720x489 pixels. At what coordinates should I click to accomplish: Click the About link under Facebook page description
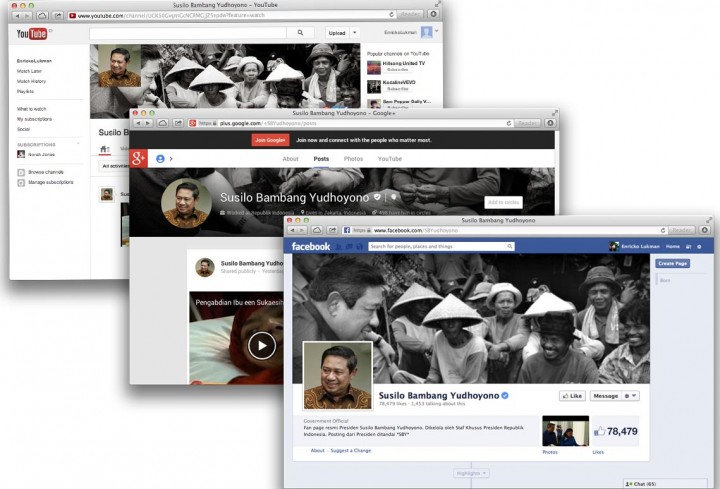pyautogui.click(x=317, y=450)
